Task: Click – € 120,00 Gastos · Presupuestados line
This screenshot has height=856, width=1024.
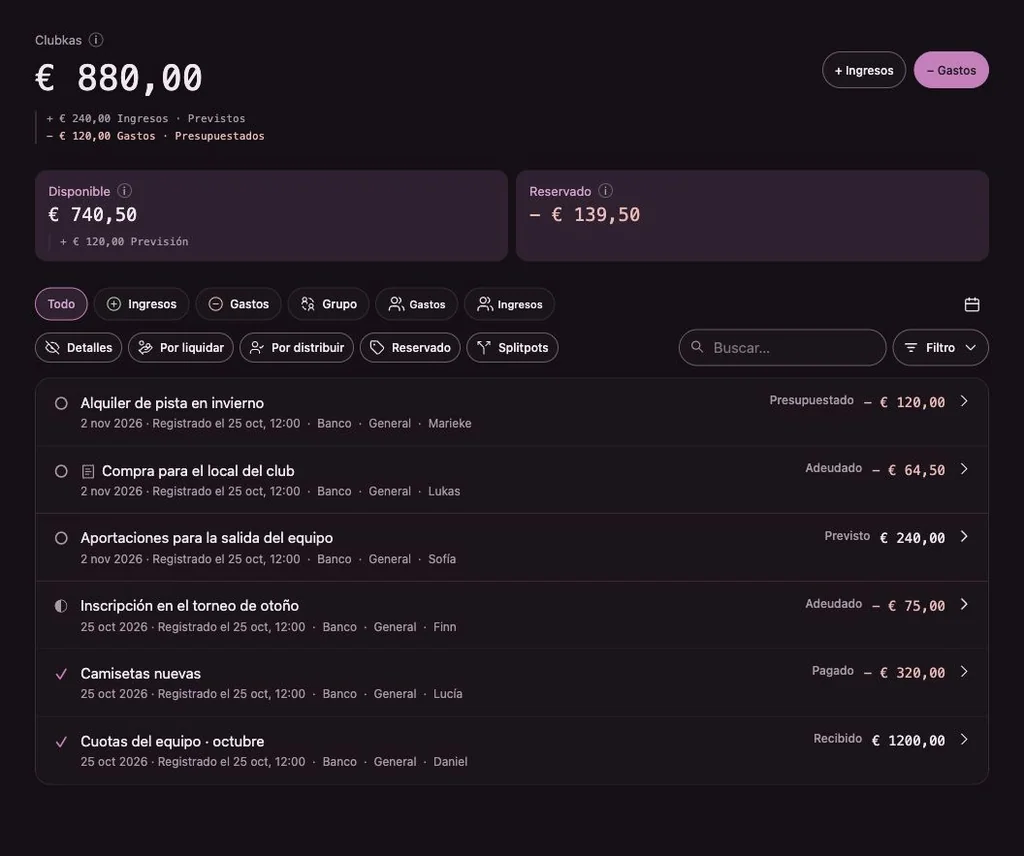Action: [155, 136]
